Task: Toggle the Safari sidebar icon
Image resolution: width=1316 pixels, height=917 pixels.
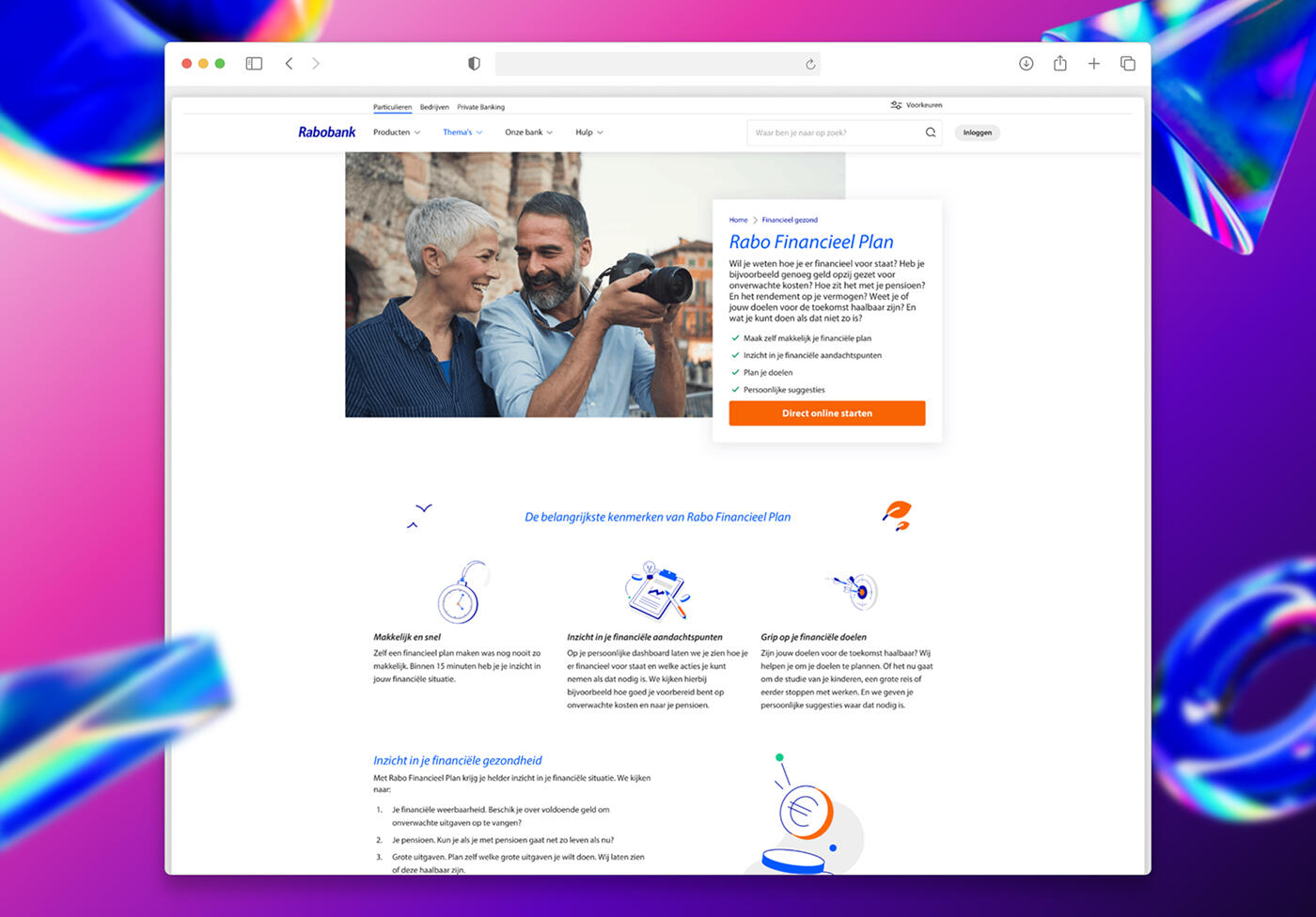Action: click(254, 64)
